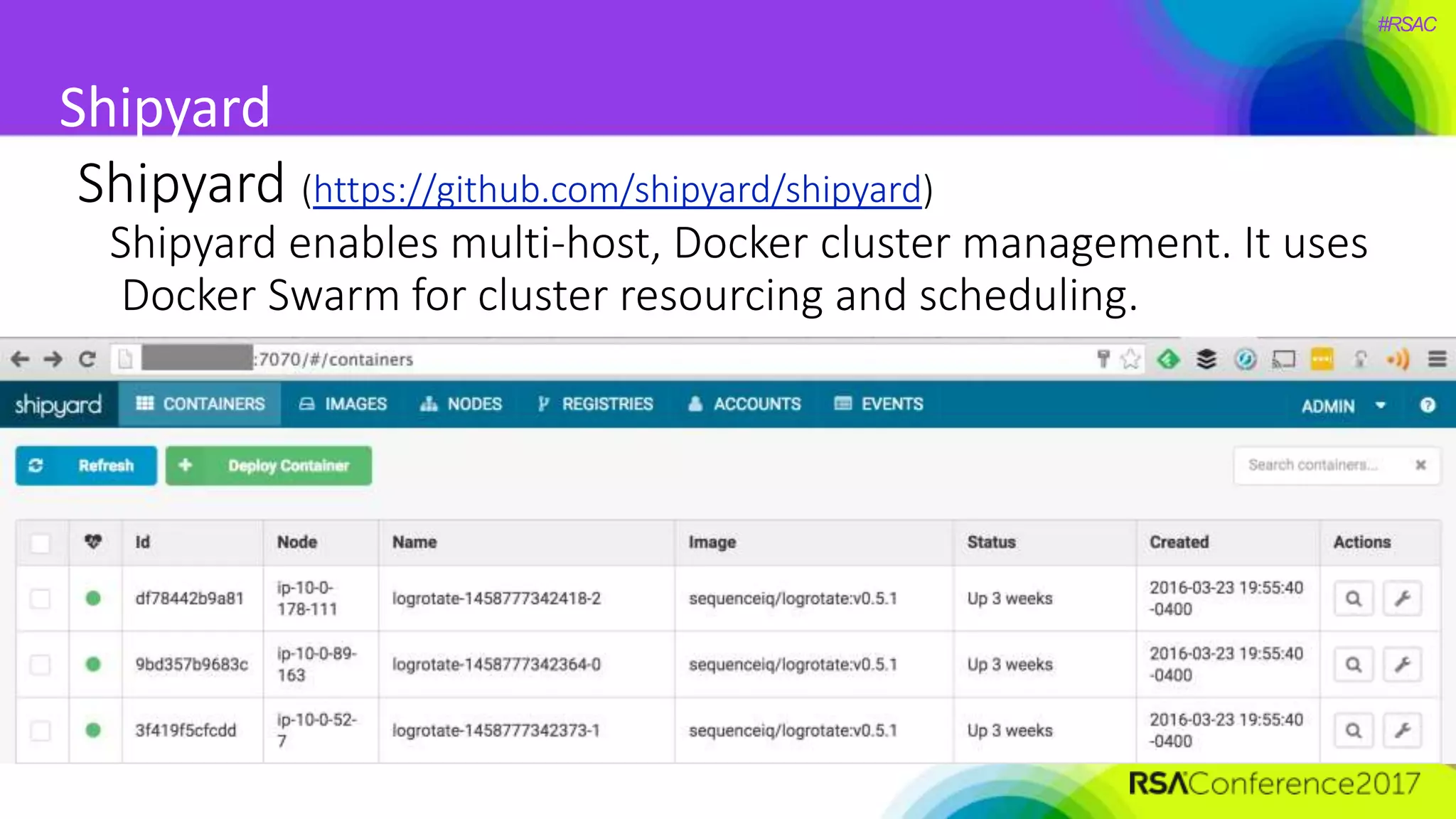Viewport: 1456px width, 819px height.
Task: Click the green diamond extension icon
Action: pyautogui.click(x=1168, y=359)
